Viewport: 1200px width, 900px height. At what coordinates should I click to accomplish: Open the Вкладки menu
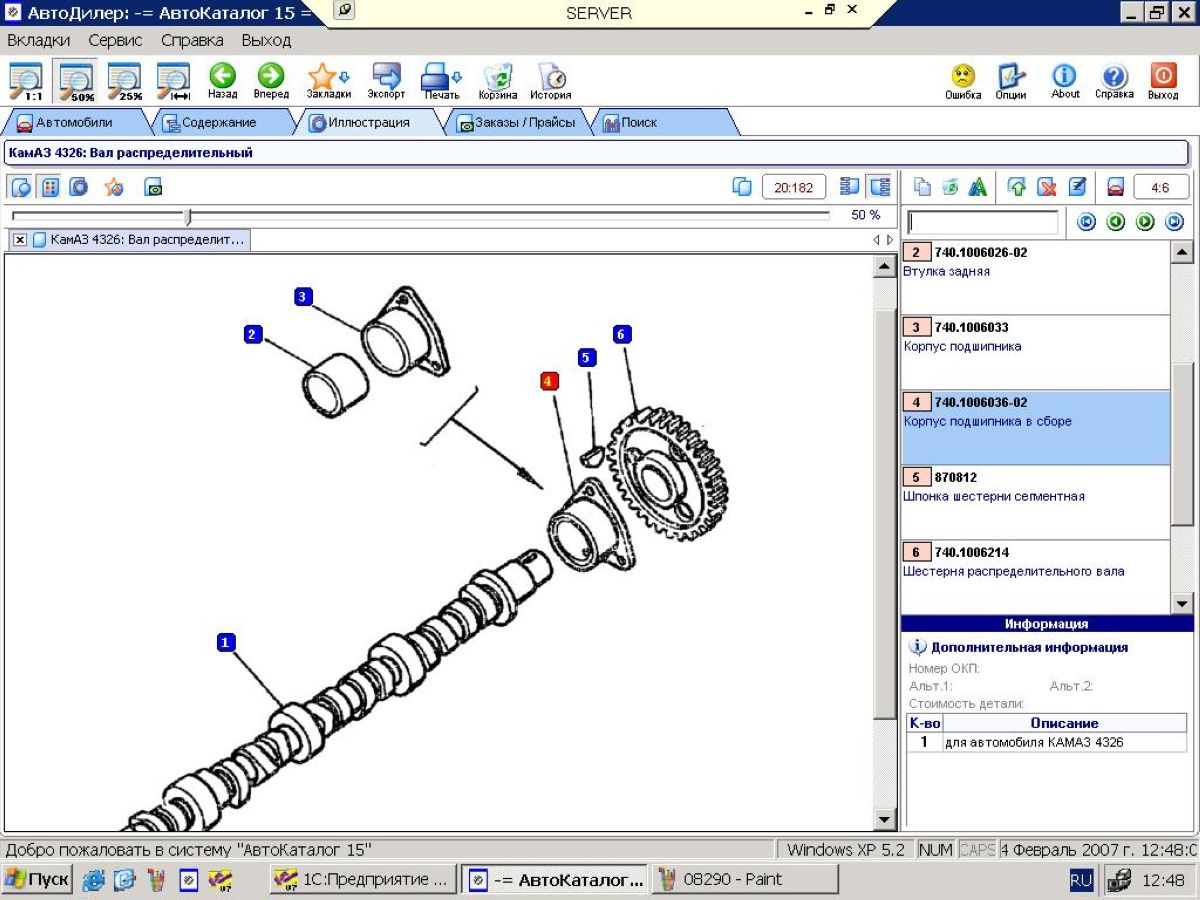[x=39, y=41]
